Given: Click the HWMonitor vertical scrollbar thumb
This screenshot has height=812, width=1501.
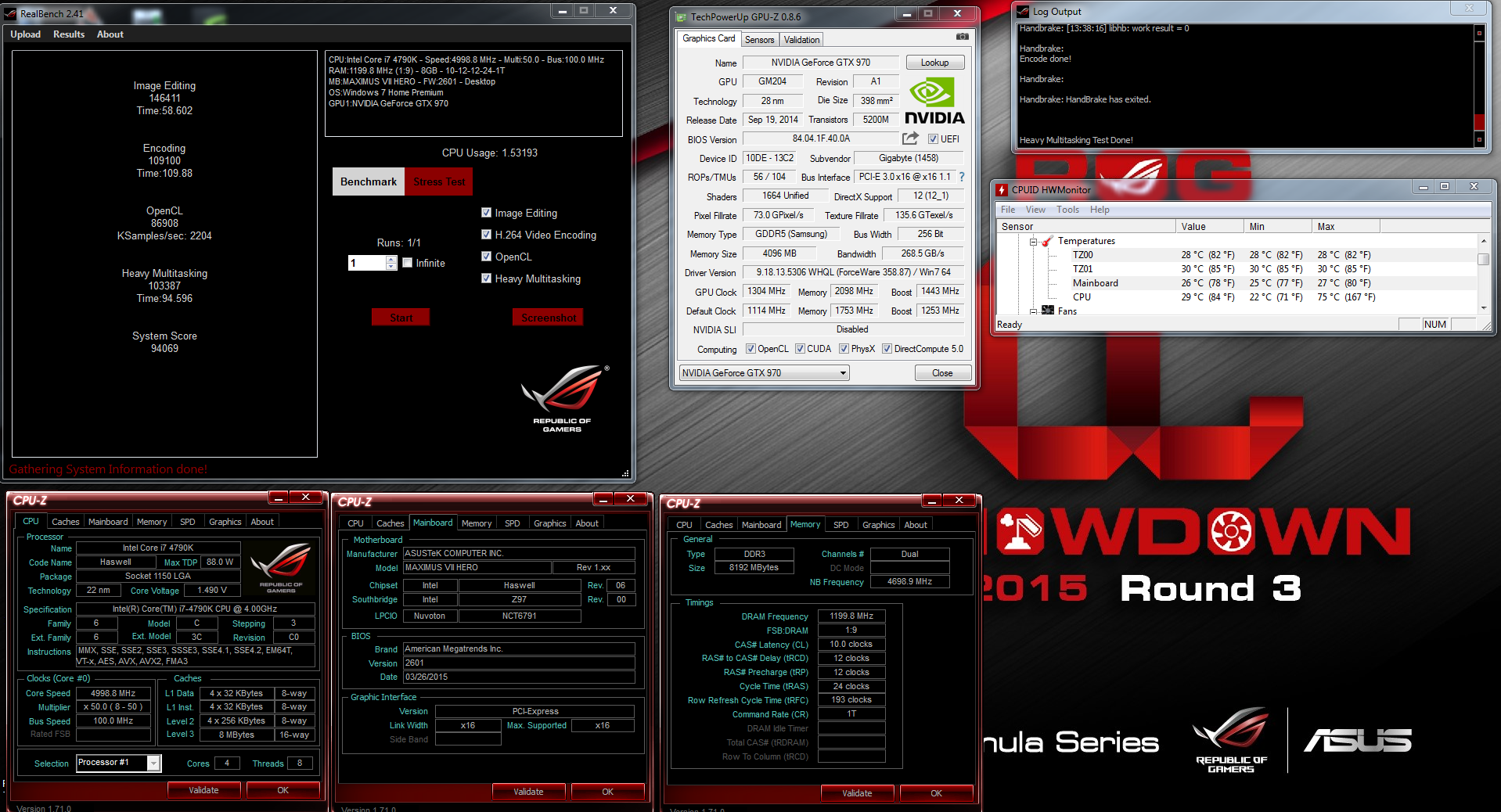Looking at the screenshot, I should (1483, 259).
